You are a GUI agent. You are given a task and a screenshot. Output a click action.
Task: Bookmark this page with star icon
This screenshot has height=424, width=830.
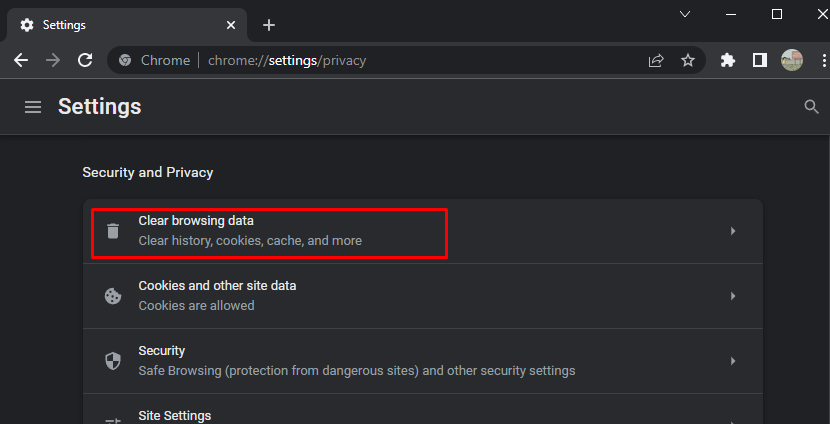click(x=688, y=60)
